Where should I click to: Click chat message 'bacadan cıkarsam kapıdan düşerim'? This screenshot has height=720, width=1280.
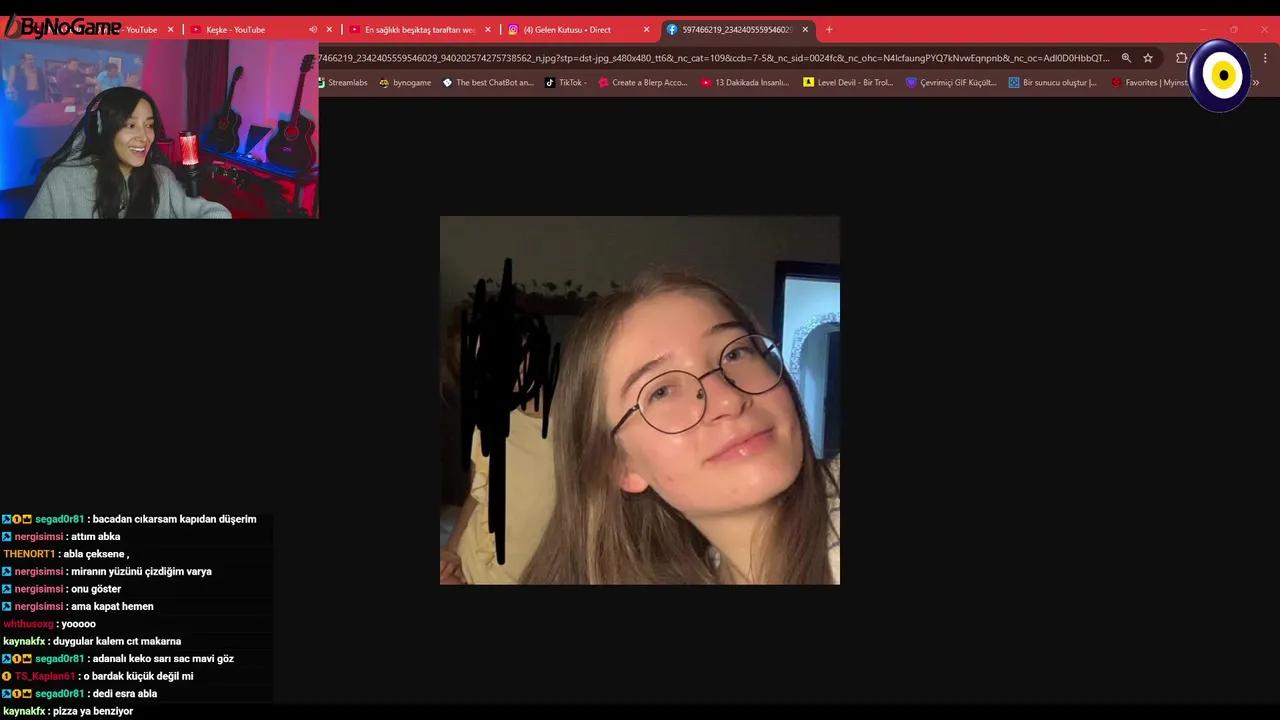pyautogui.click(x=174, y=519)
